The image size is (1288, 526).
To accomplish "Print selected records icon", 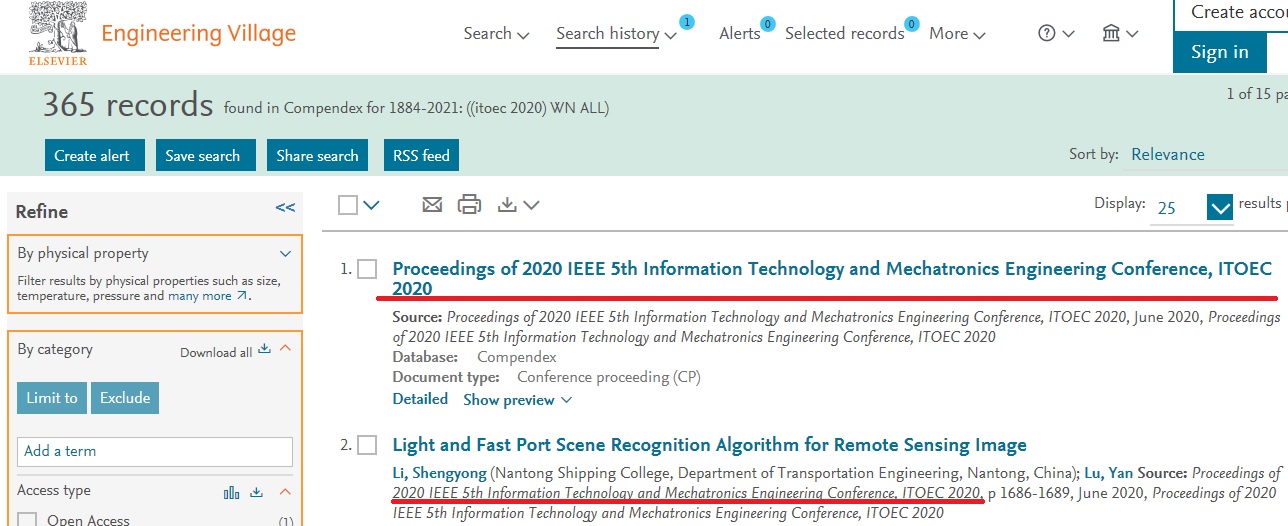I will [469, 205].
